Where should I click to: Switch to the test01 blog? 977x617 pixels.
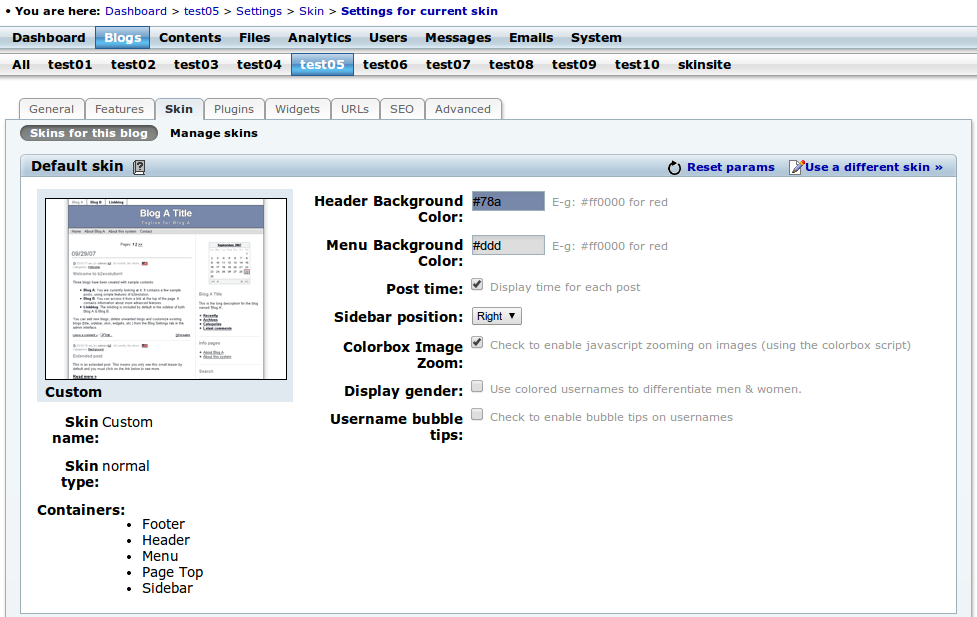(x=70, y=65)
